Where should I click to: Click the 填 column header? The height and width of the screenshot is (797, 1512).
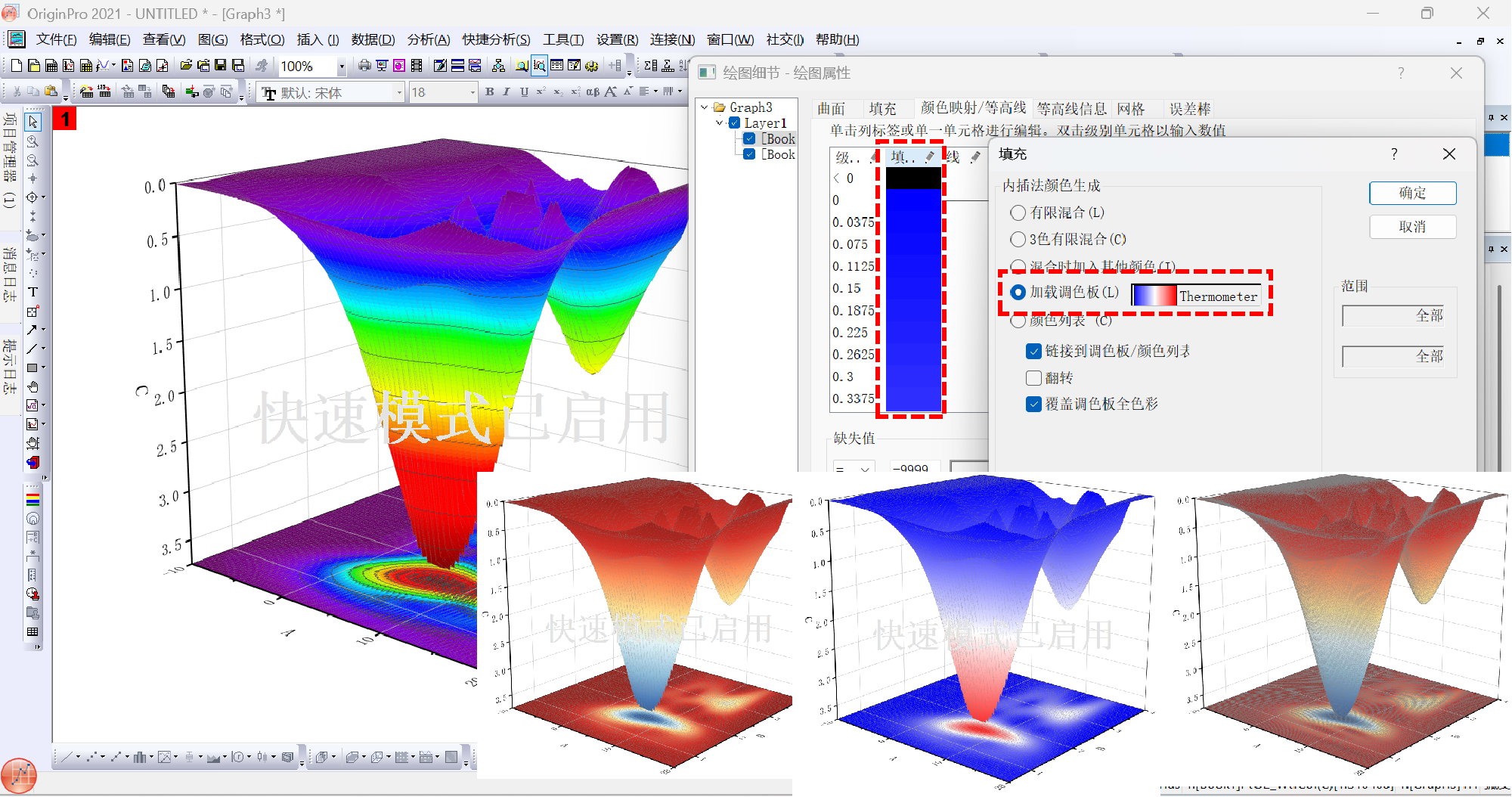click(x=913, y=157)
